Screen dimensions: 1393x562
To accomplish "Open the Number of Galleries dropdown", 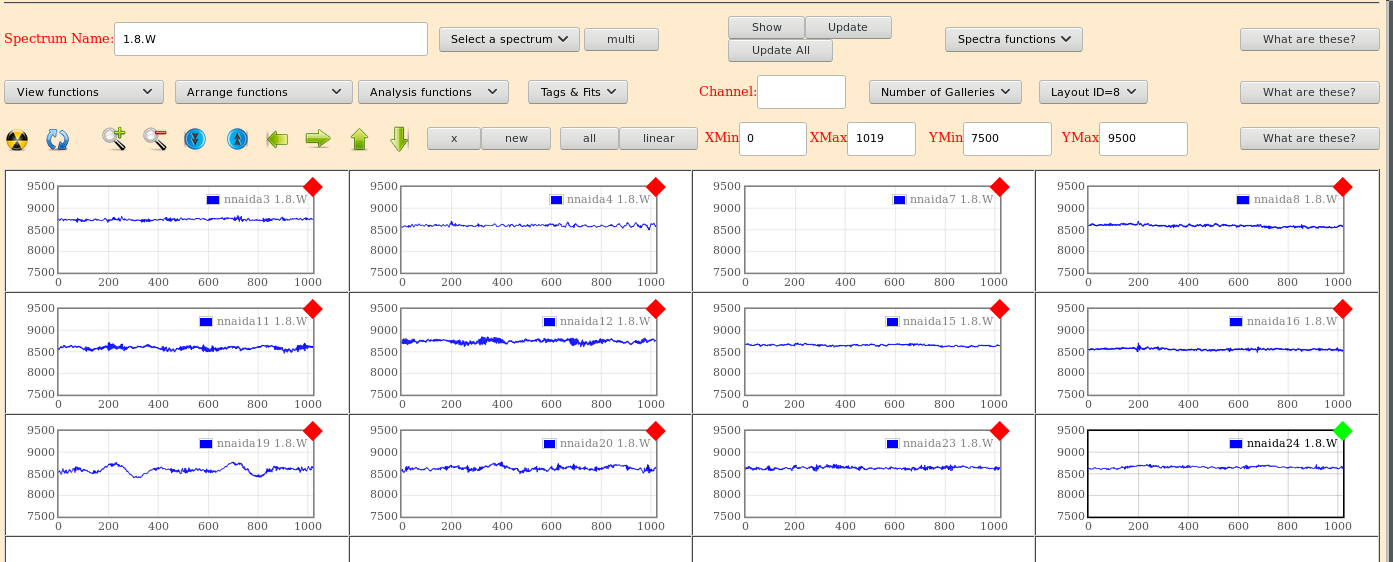I will pyautogui.click(x=945, y=92).
